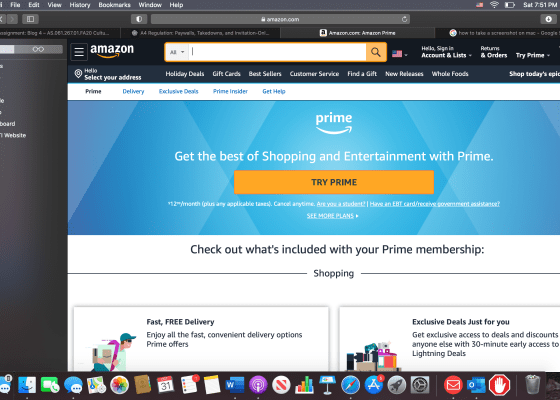
Task: Click the orange TRY PRIME button
Action: click(x=334, y=182)
